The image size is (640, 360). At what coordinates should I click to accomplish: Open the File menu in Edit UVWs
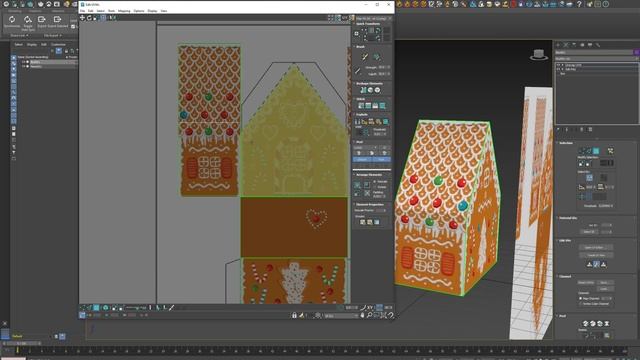82,11
